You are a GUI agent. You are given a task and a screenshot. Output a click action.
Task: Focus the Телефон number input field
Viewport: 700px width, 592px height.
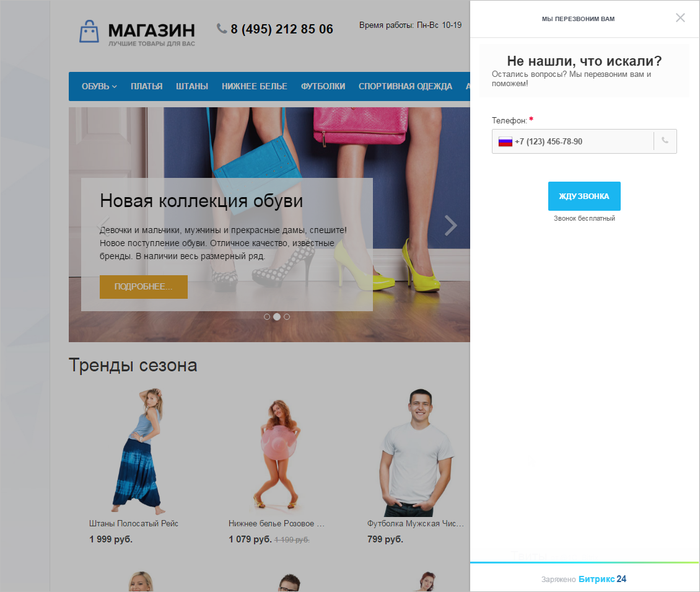(584, 142)
